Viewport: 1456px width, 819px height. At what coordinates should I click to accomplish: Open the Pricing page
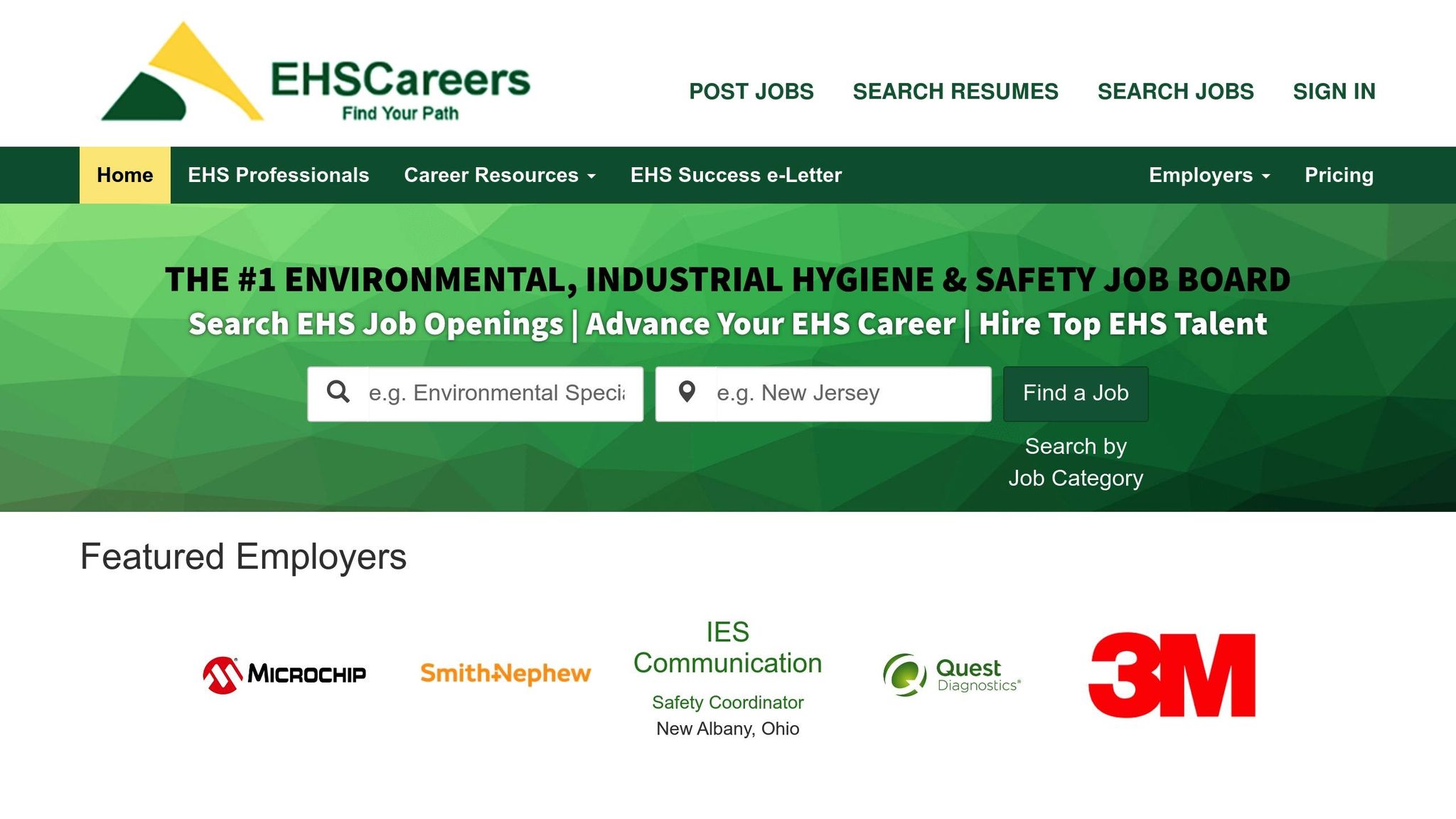[1339, 175]
